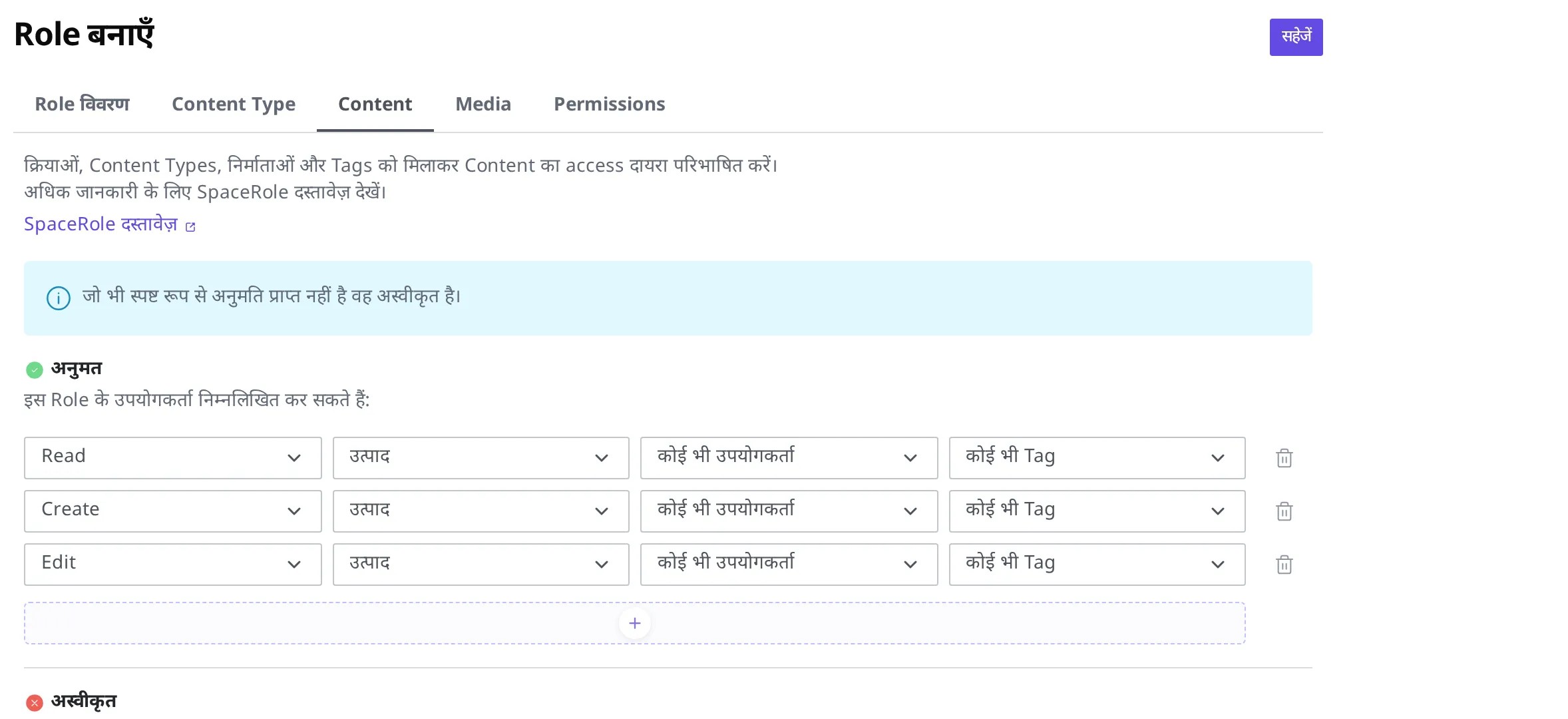Open the Media tab
The width and height of the screenshot is (1568, 719).
coord(483,105)
